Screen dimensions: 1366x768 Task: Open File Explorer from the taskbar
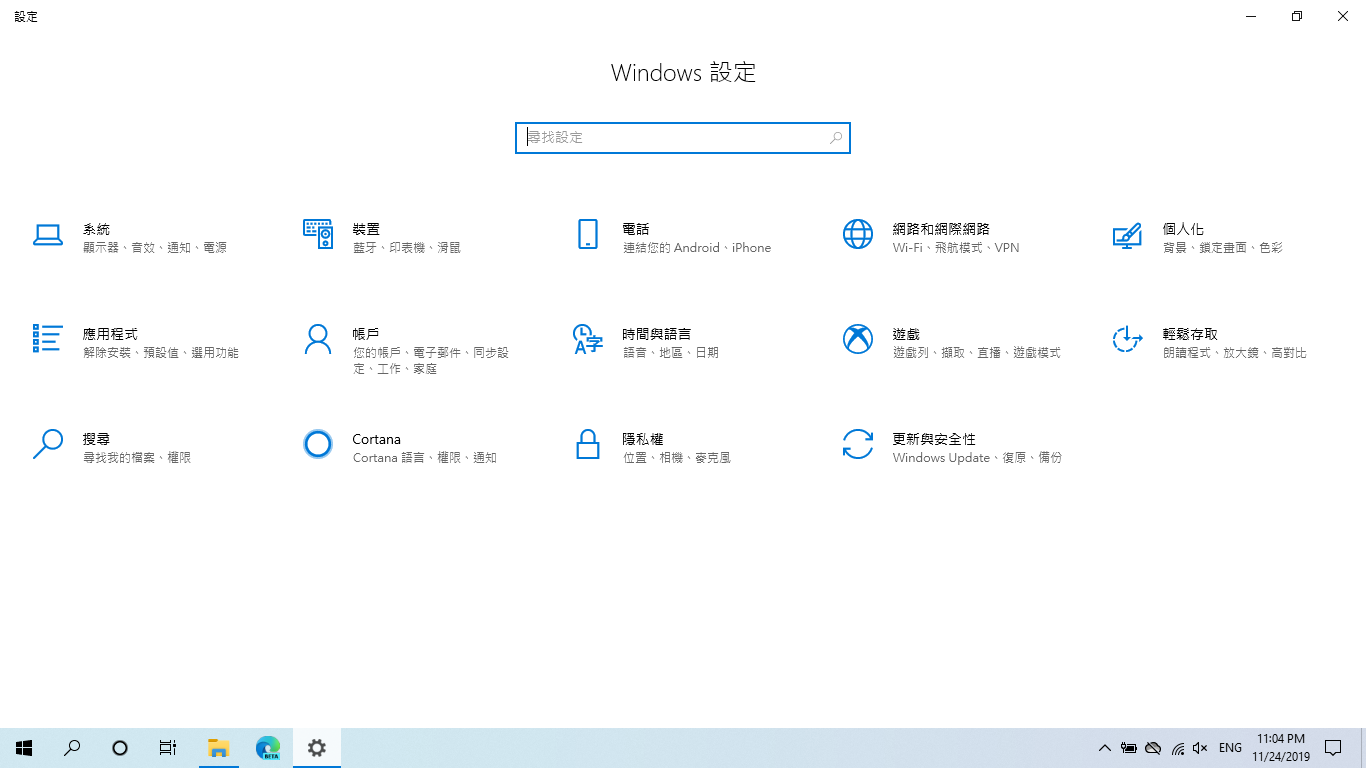[x=219, y=747]
